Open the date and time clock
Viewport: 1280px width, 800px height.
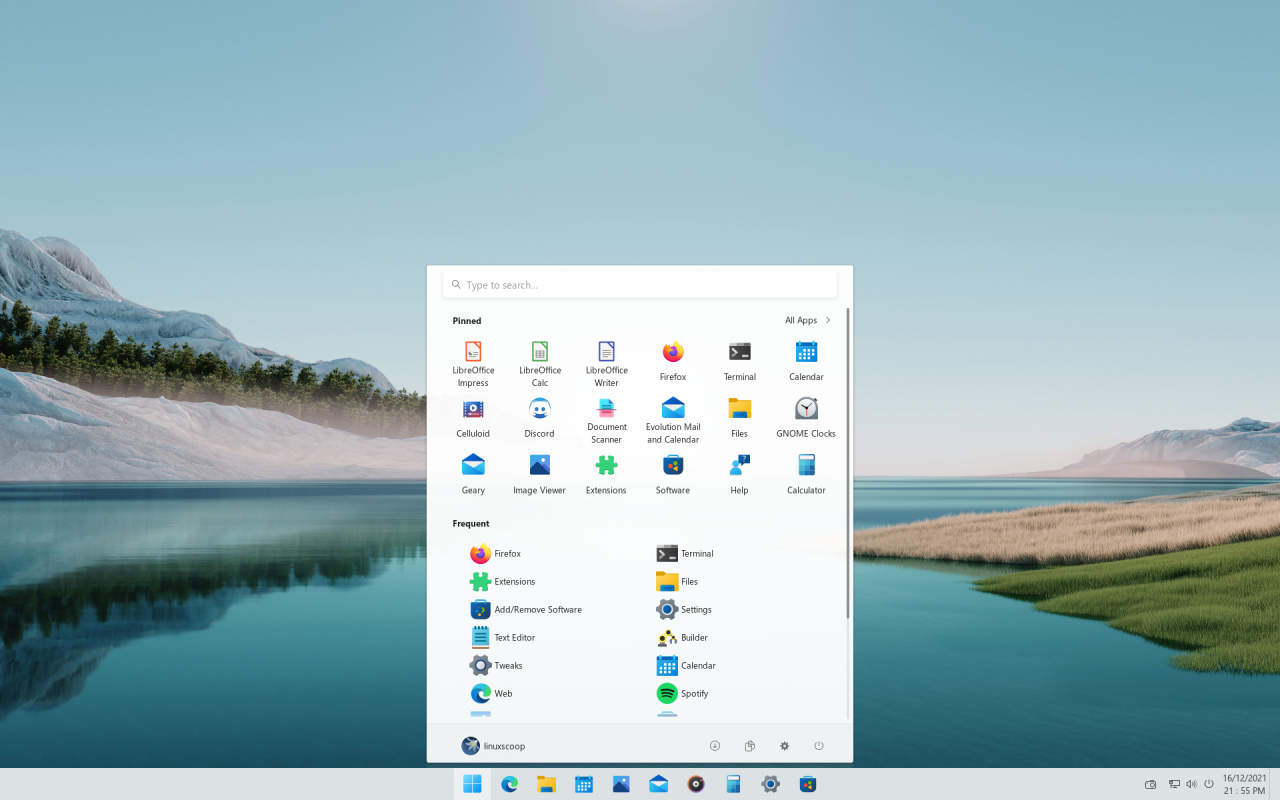(x=1244, y=784)
